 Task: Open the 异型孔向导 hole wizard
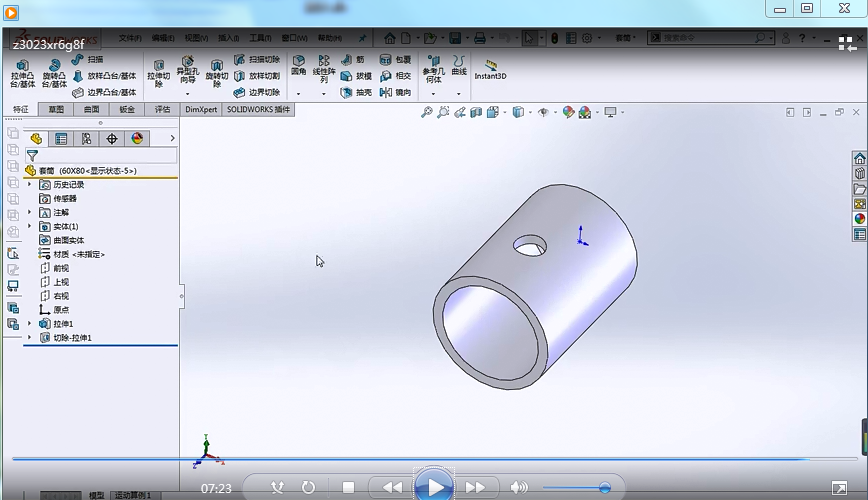[x=188, y=72]
